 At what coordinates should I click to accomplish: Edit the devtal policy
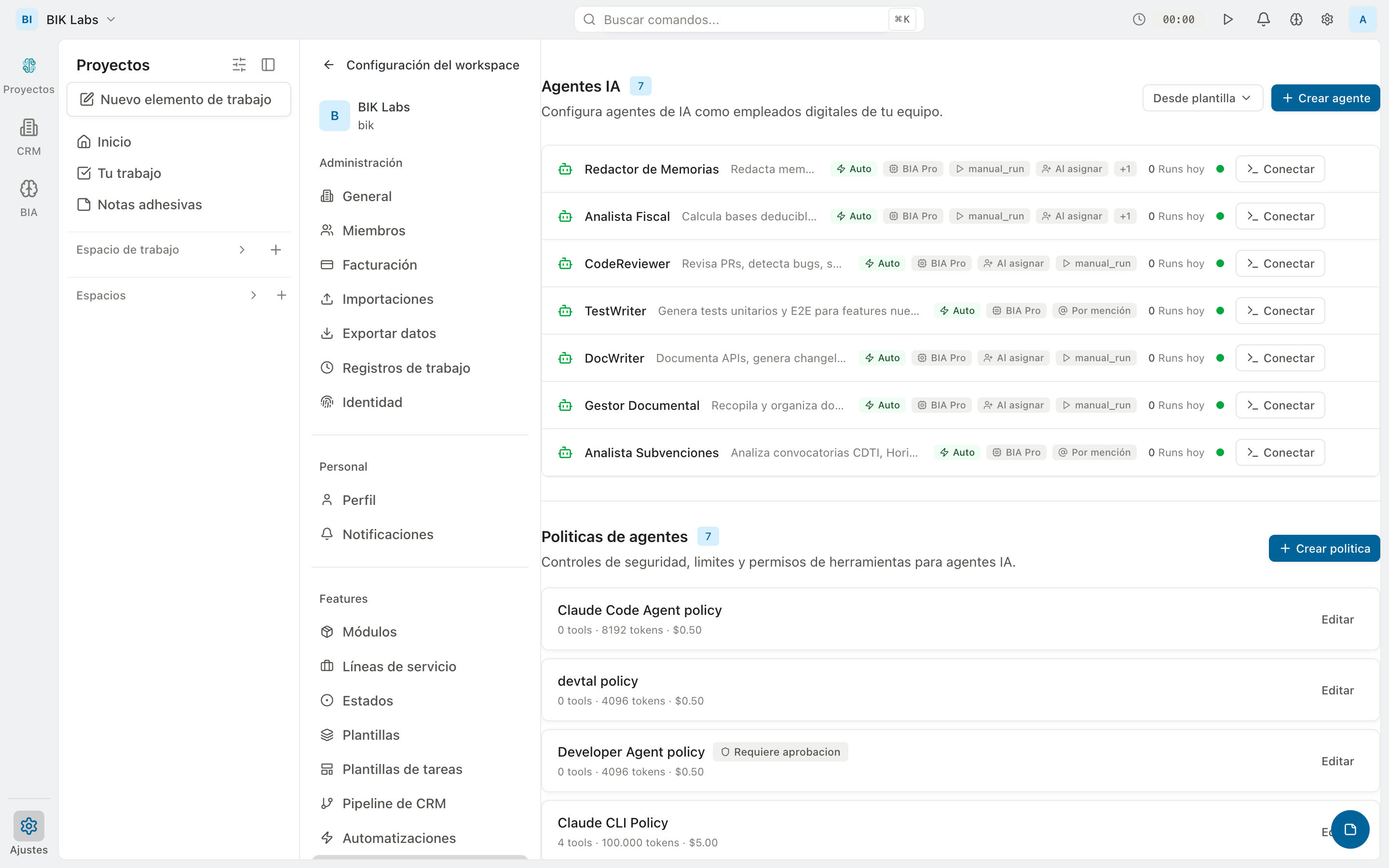point(1337,690)
